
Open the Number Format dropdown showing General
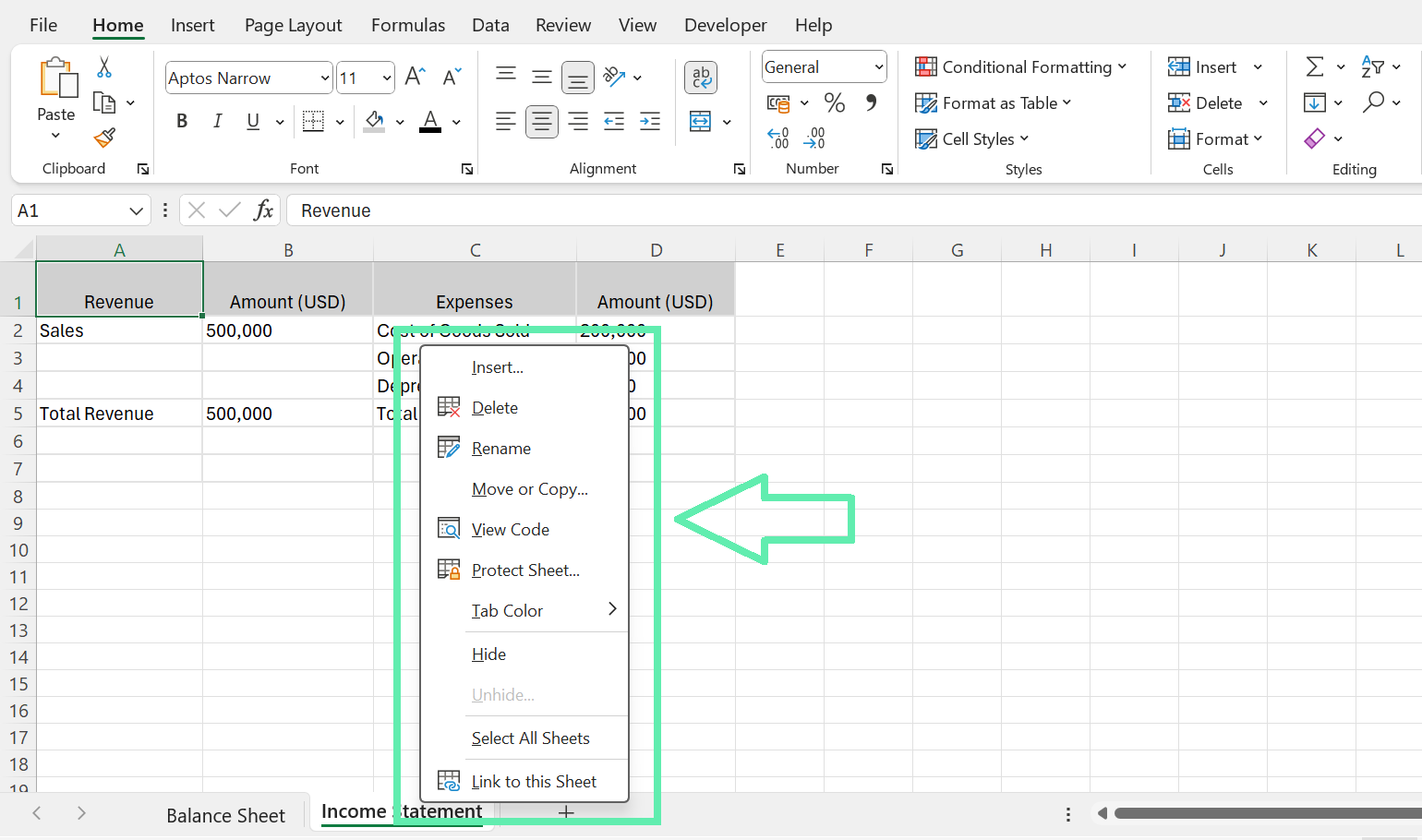[x=823, y=66]
